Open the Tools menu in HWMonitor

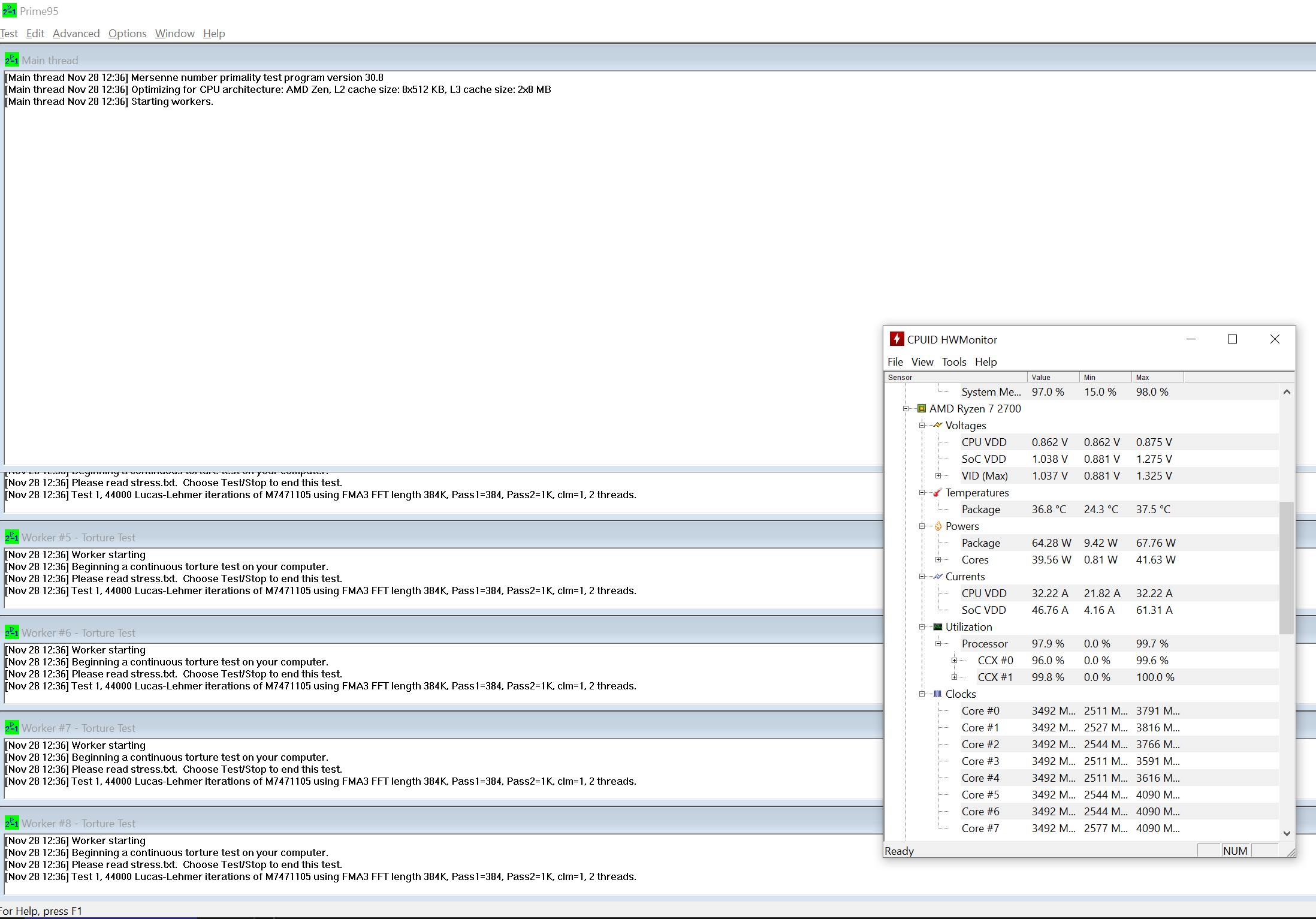[x=953, y=361]
